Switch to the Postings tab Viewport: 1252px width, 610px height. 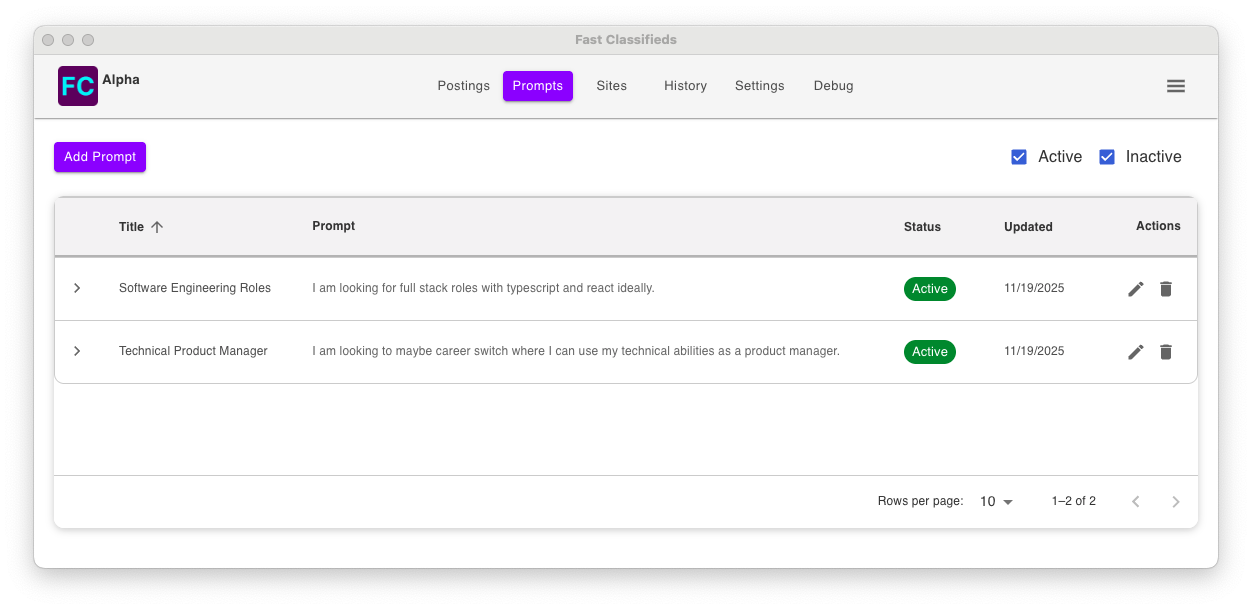pyautogui.click(x=463, y=86)
